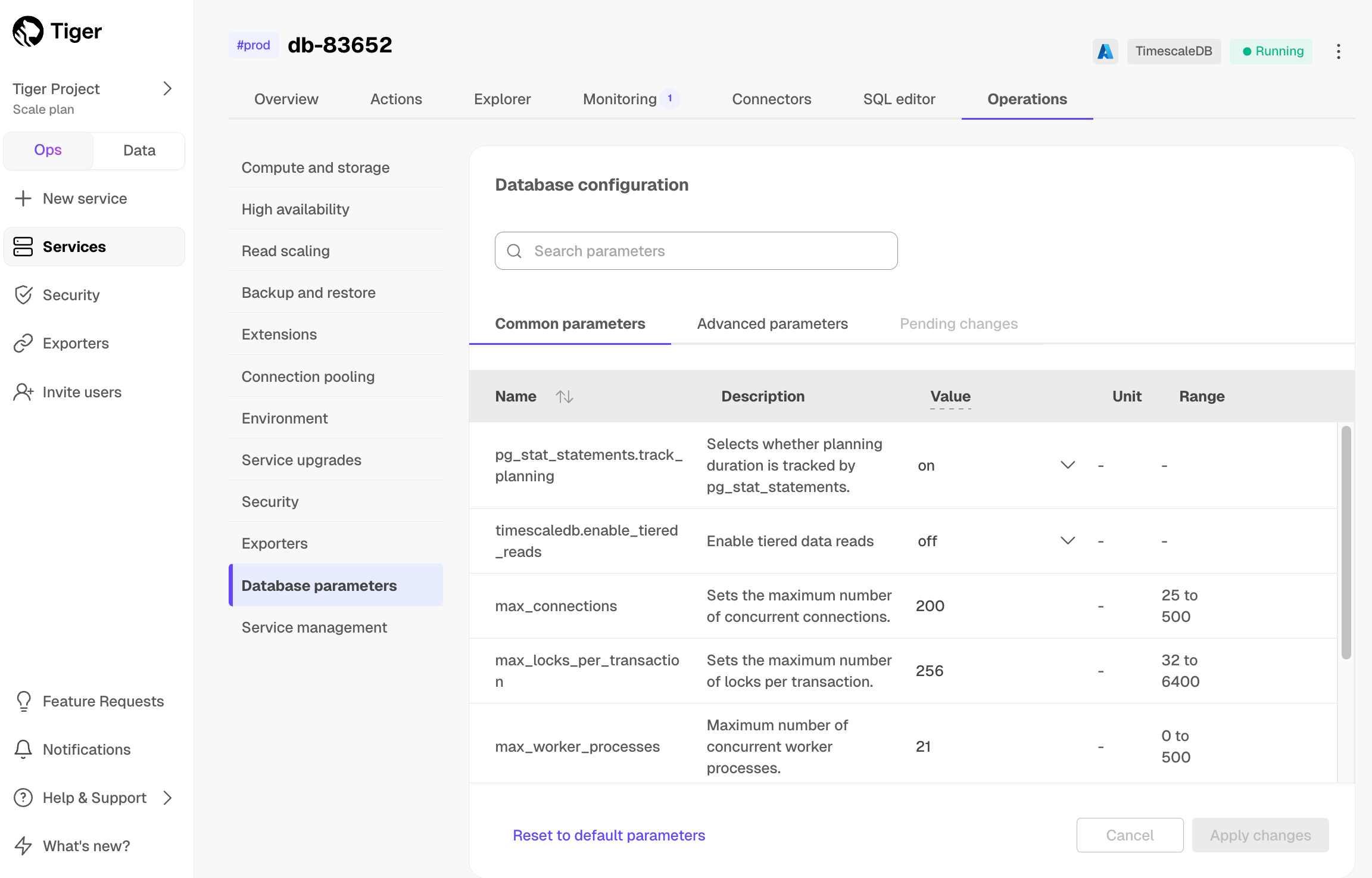This screenshot has height=878, width=1372.
Task: Click the Azure cloud provider icon
Action: pyautogui.click(x=1105, y=51)
